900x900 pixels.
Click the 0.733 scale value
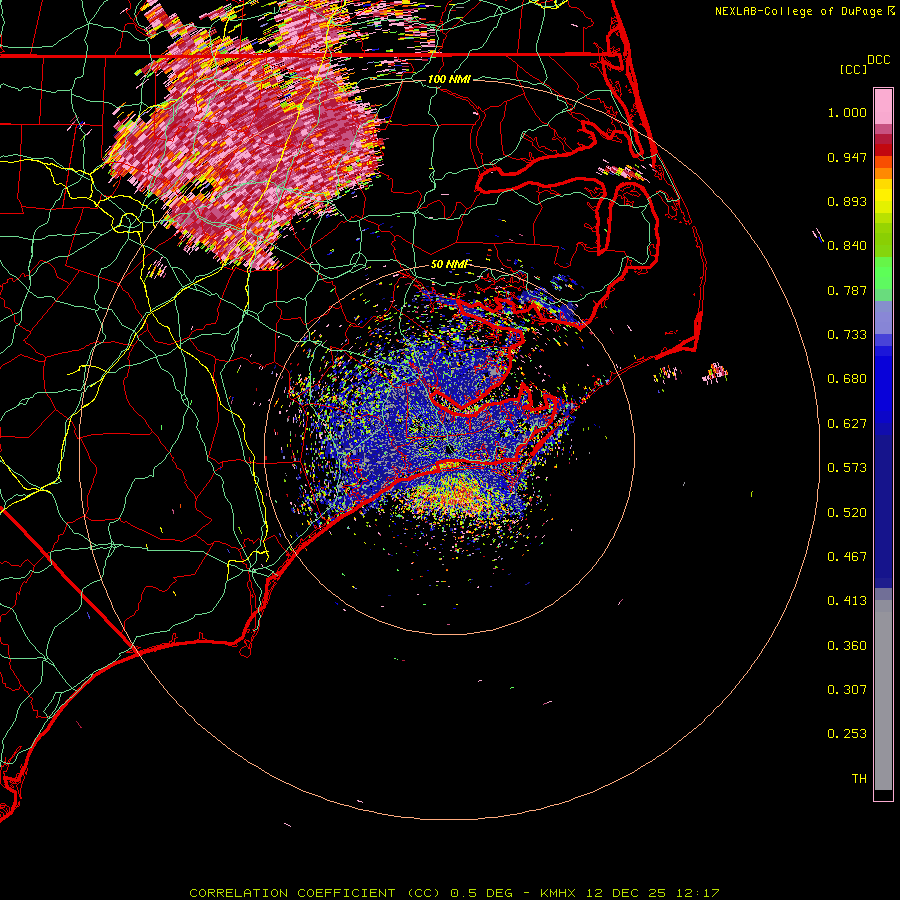coord(847,335)
